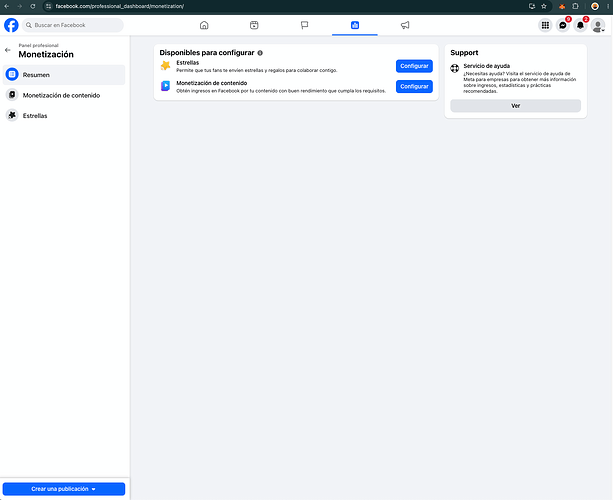Click the Panel profesional breadcrumb text
The height and width of the screenshot is (500, 613).
pos(39,45)
